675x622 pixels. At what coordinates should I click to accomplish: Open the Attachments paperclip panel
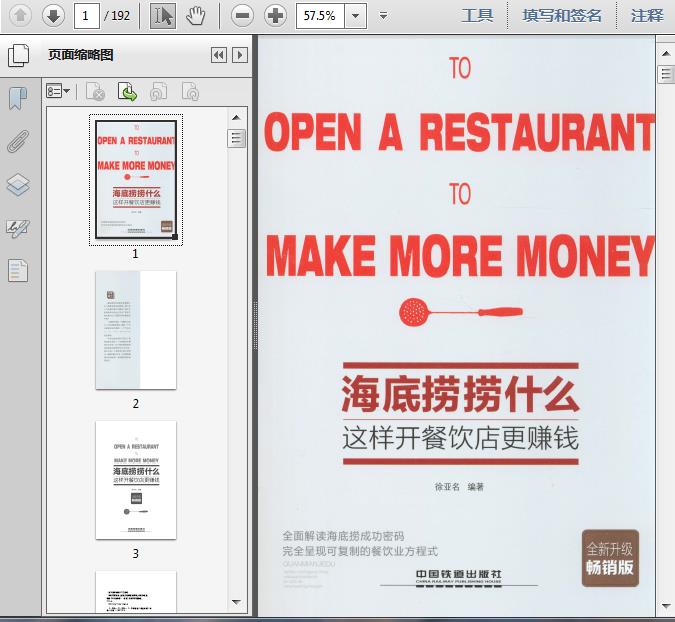18,141
